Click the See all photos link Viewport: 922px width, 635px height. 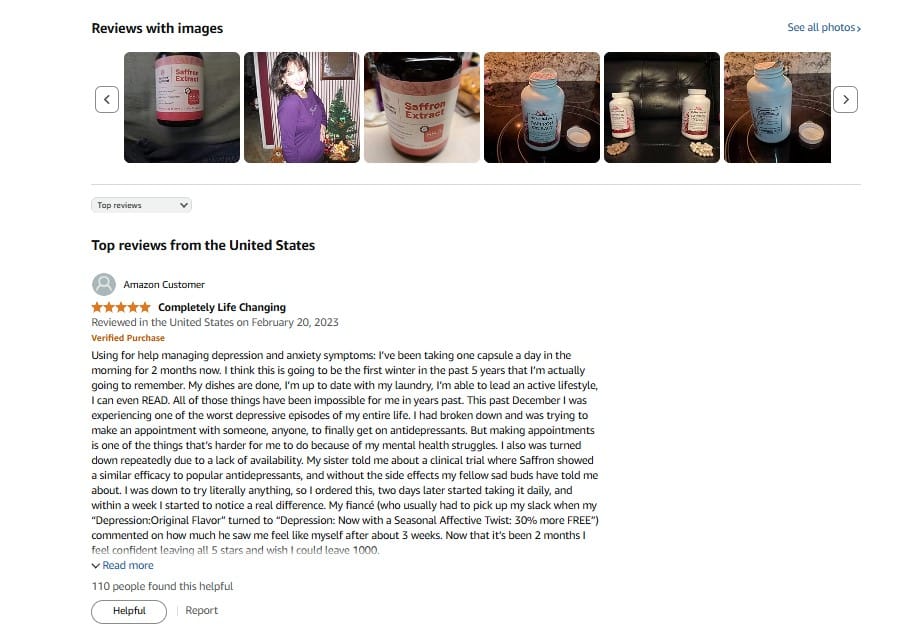click(821, 28)
